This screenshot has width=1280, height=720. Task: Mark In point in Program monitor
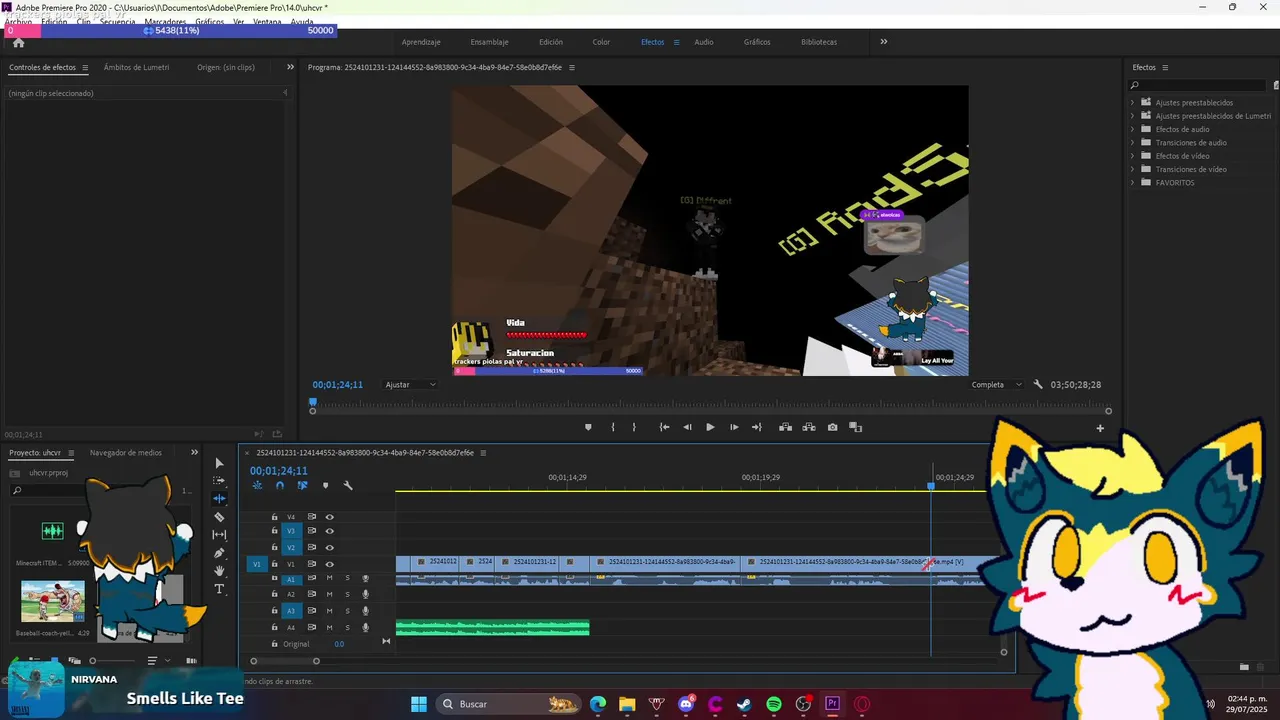[x=613, y=427]
